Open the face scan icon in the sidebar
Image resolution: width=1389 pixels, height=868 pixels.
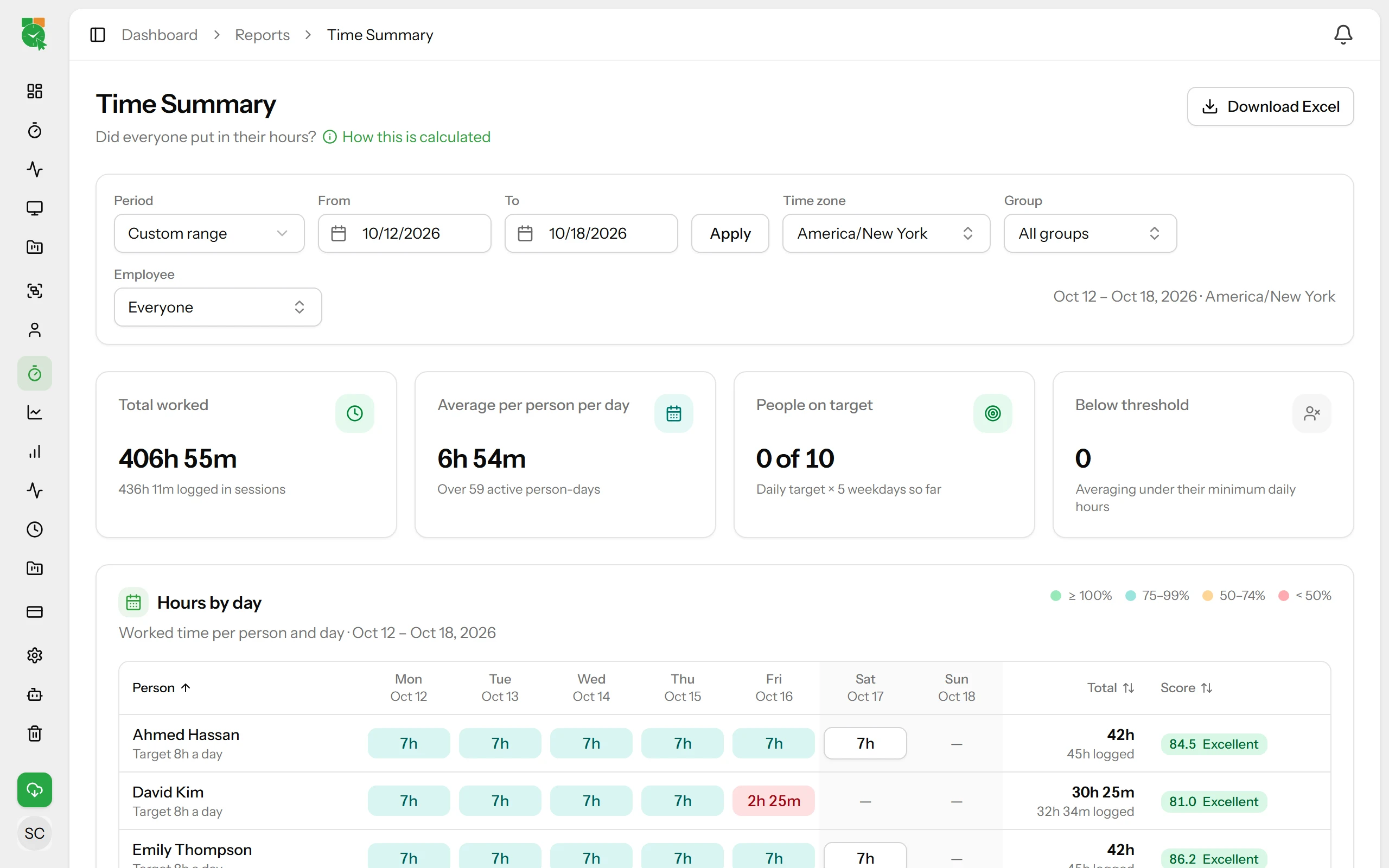[x=34, y=290]
